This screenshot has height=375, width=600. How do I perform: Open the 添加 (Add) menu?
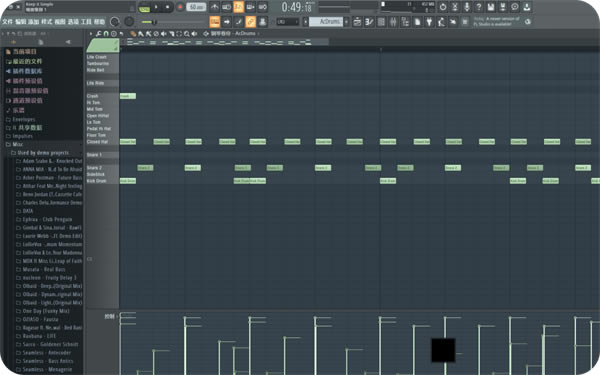point(34,22)
